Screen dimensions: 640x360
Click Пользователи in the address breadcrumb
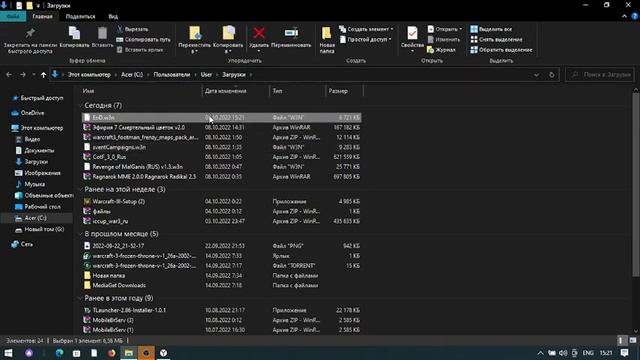172,75
